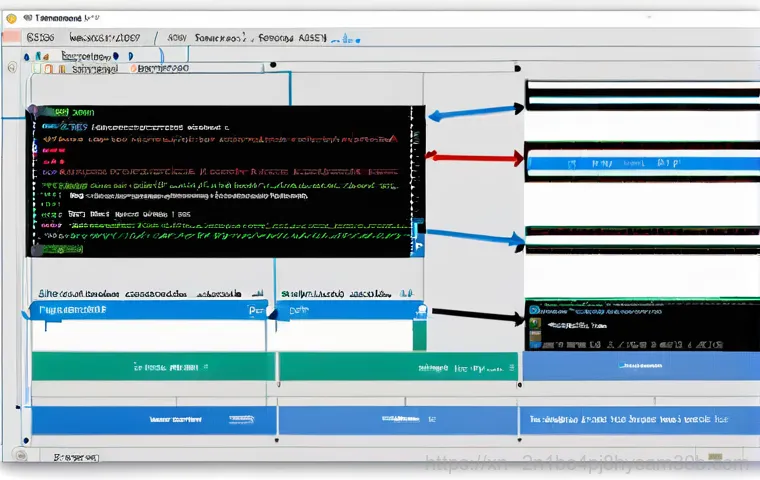The width and height of the screenshot is (760, 480).
Task: Click the yellow round app icon in title bar
Action: click(12, 18)
